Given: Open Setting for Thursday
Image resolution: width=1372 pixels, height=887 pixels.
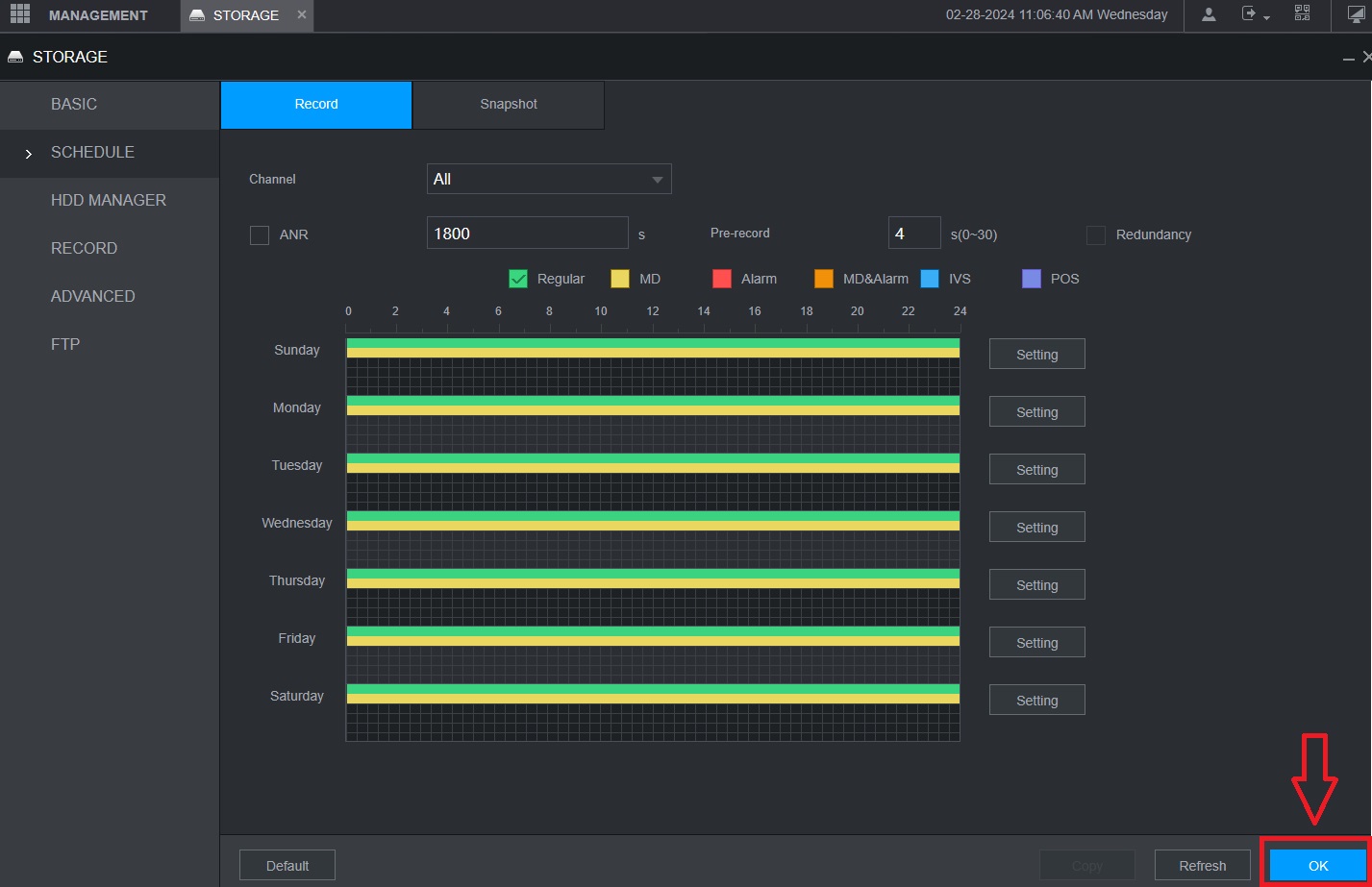Looking at the screenshot, I should click(x=1037, y=584).
